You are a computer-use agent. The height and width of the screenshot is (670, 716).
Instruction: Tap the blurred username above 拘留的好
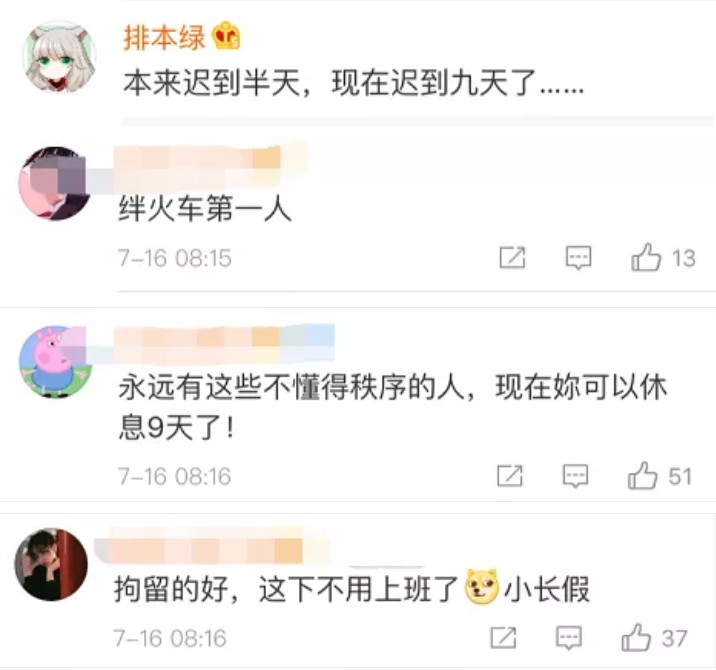click(x=212, y=547)
